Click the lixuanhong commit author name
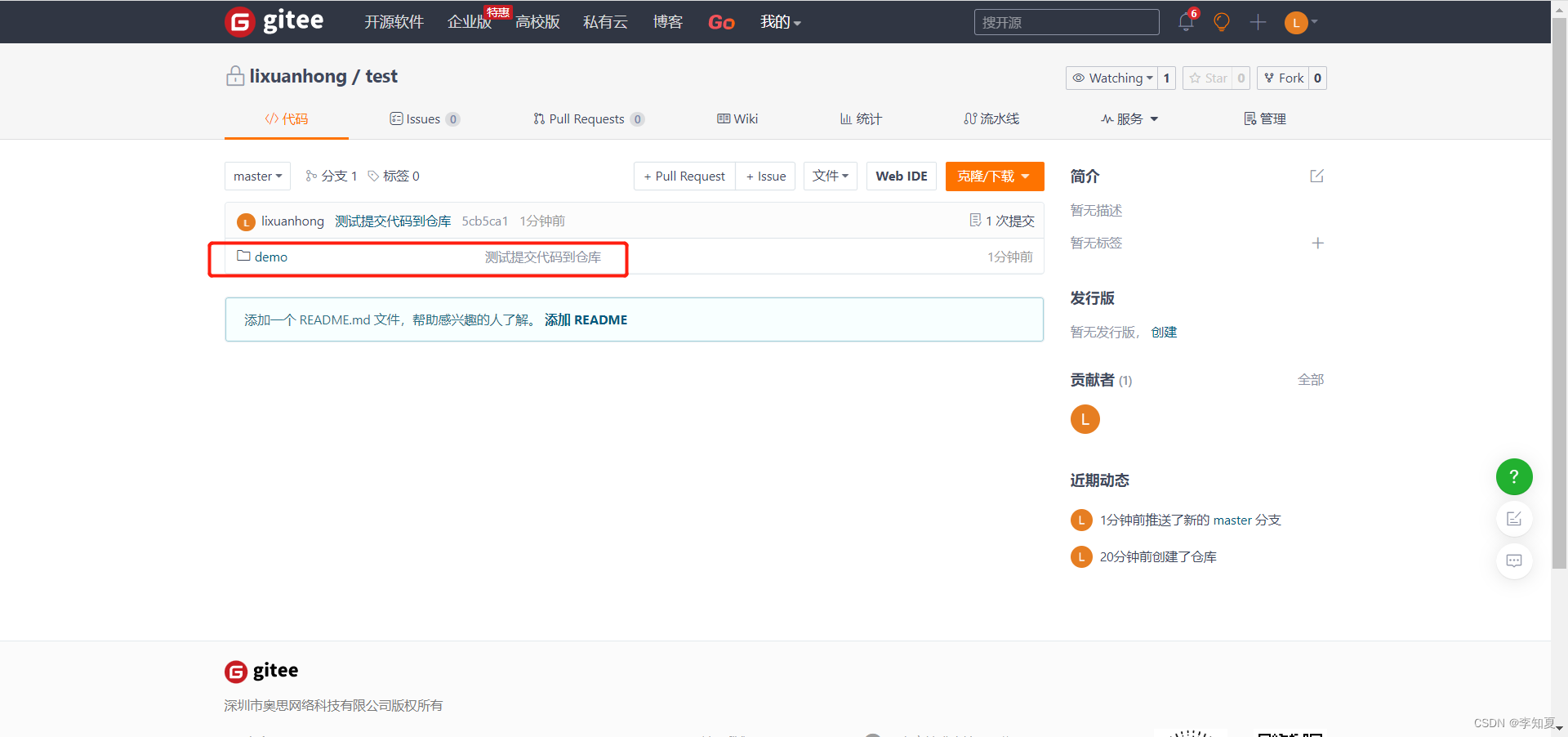Screen dimensions: 1568x737 [292, 221]
